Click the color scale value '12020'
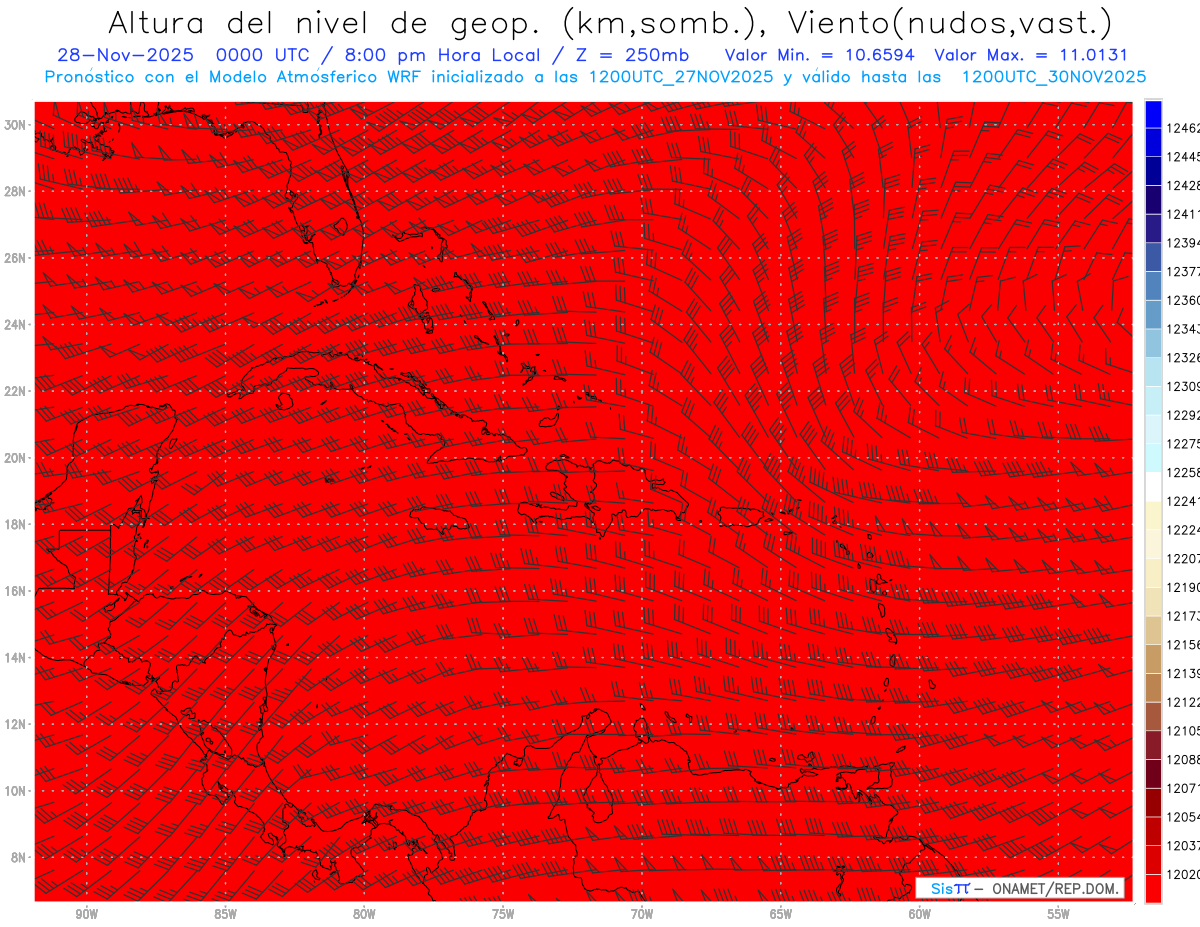 tap(1183, 874)
